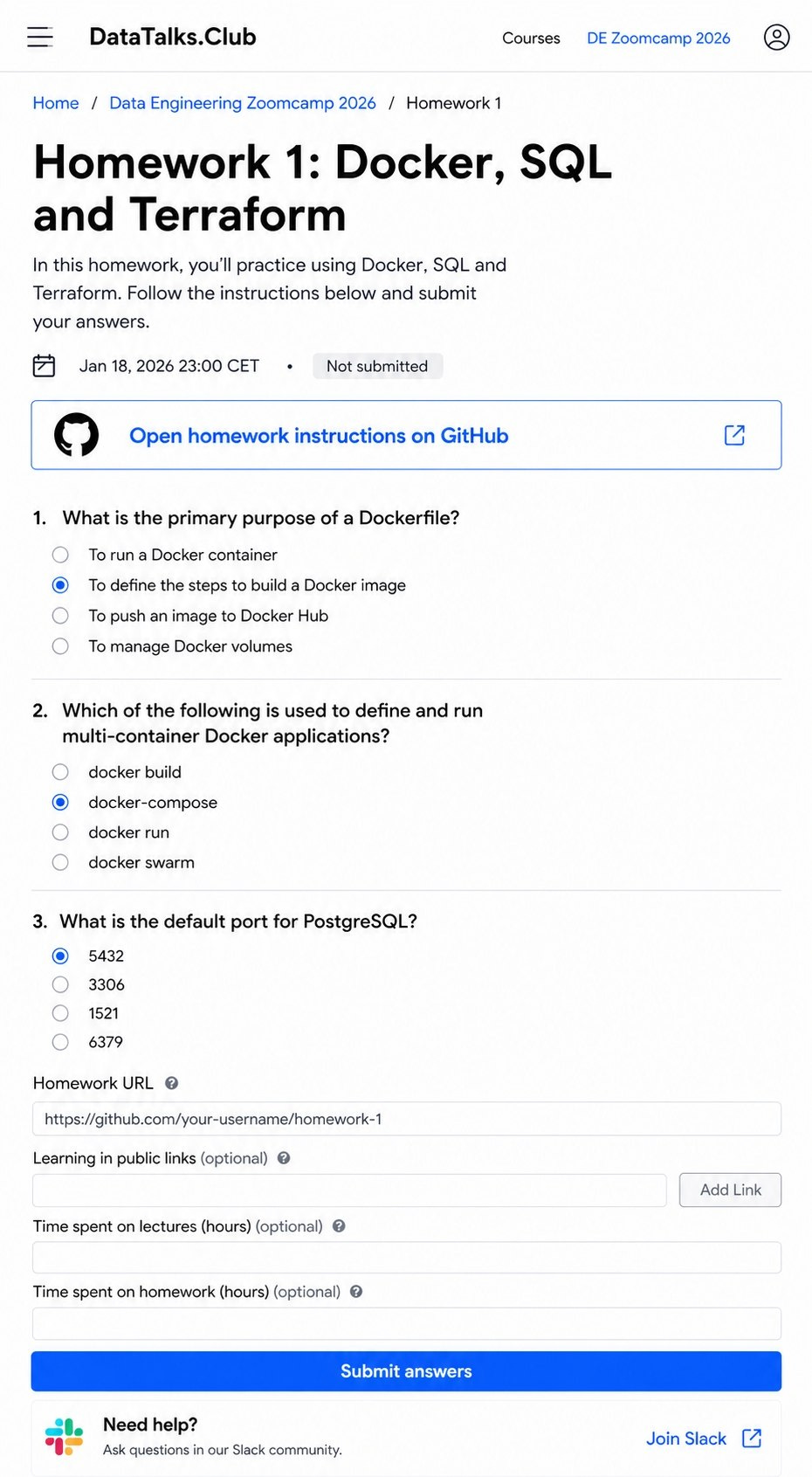Click the external link icon beside GitHub instructions
812x1477 pixels.
pos(734,435)
